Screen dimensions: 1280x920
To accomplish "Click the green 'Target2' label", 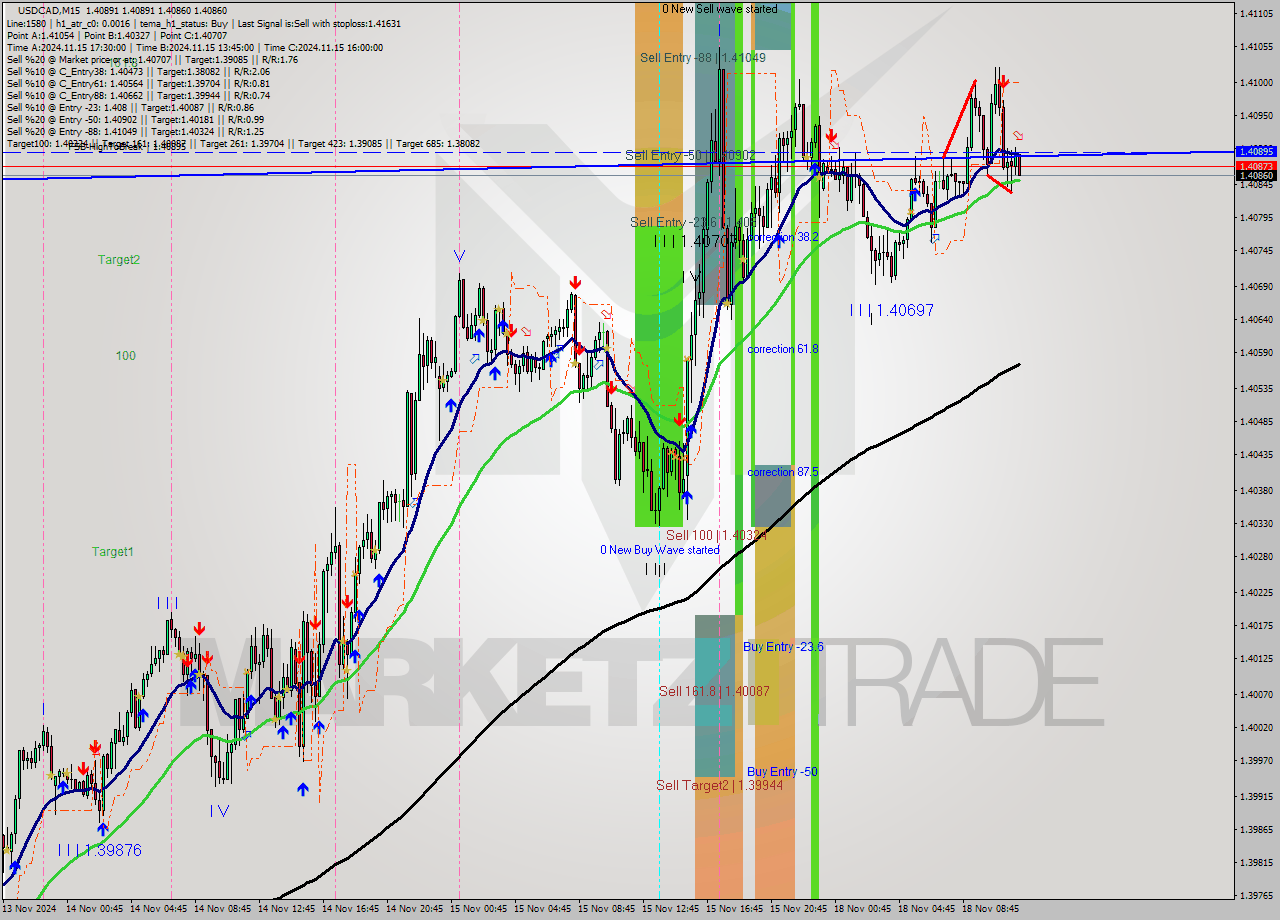I will tap(119, 260).
